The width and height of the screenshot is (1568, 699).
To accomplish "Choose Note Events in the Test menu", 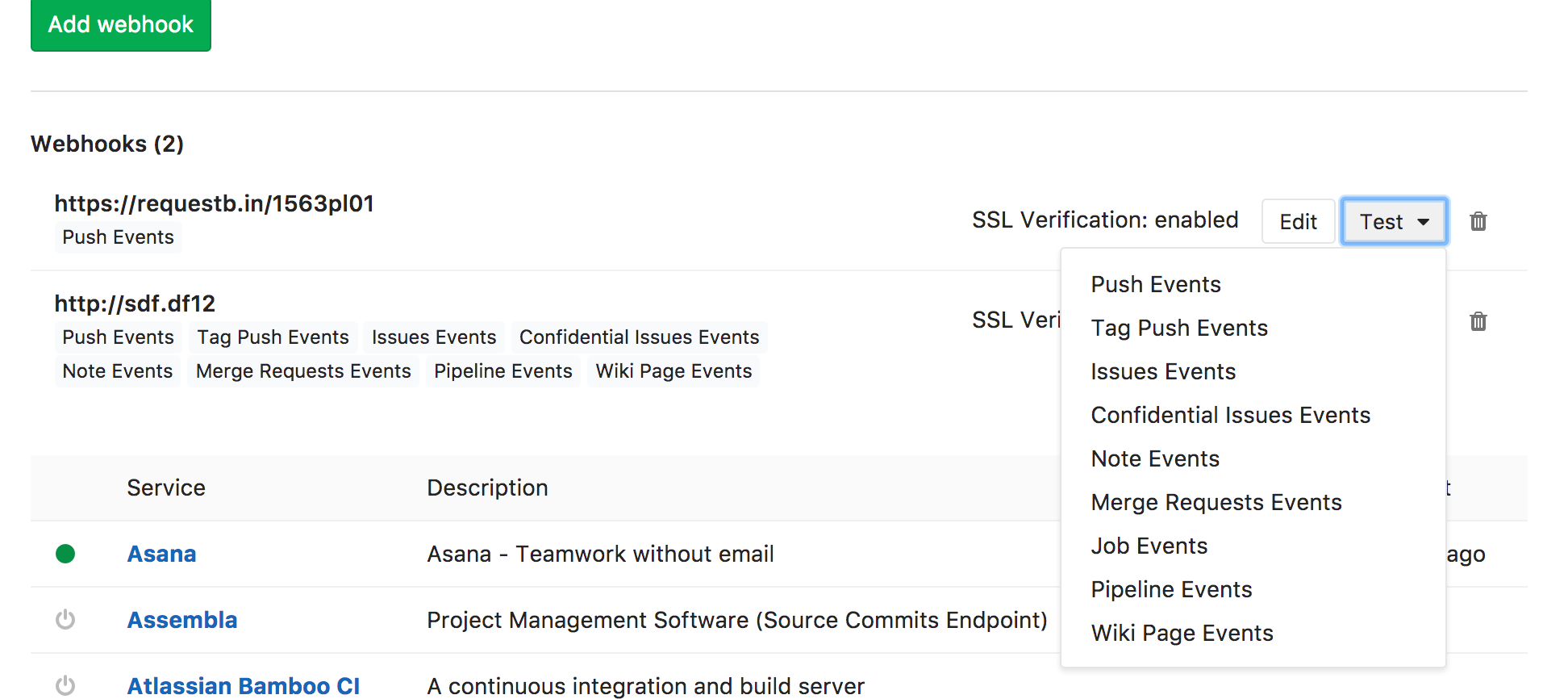I will (x=1154, y=458).
